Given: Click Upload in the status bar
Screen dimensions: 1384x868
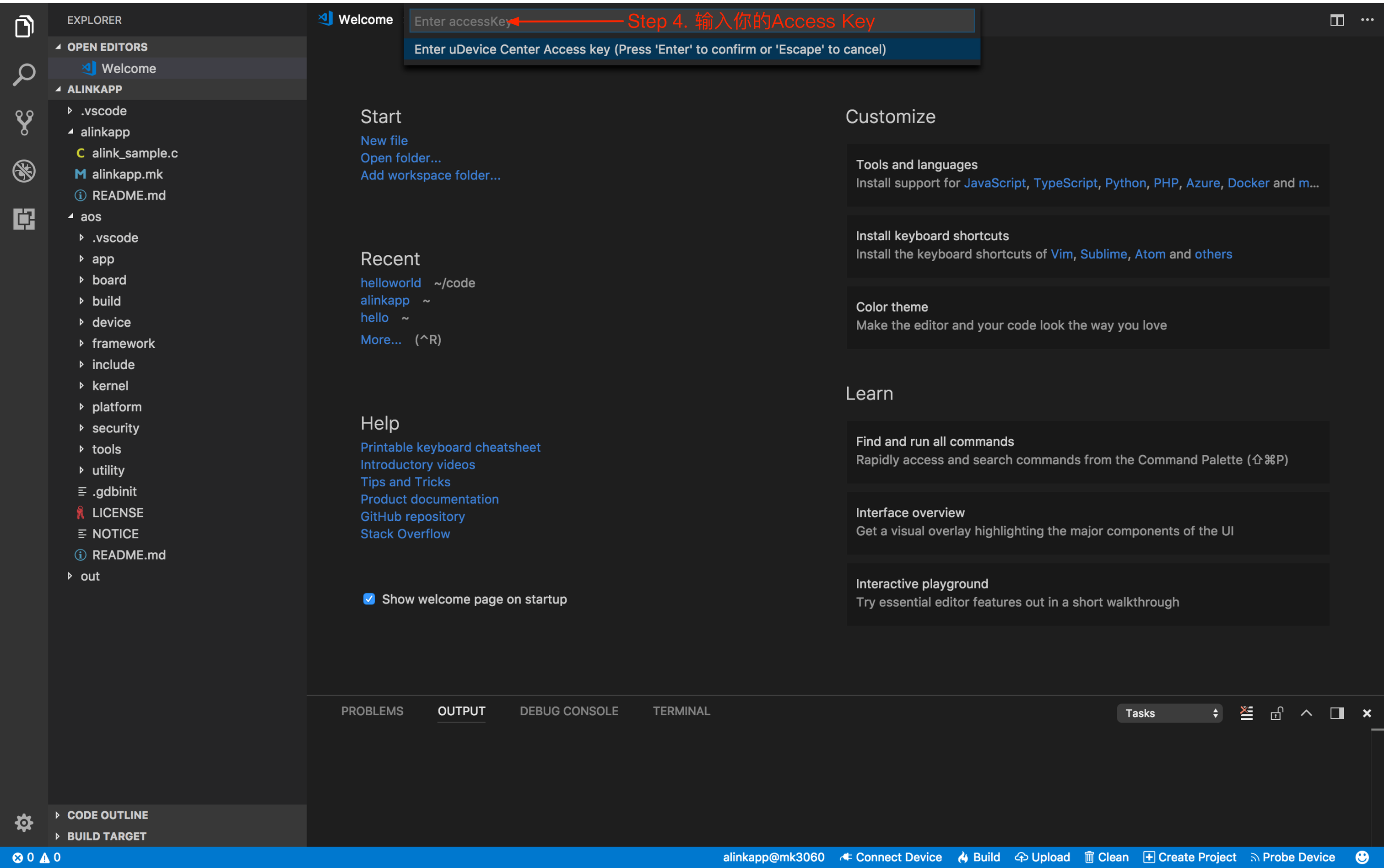Looking at the screenshot, I should [1043, 857].
